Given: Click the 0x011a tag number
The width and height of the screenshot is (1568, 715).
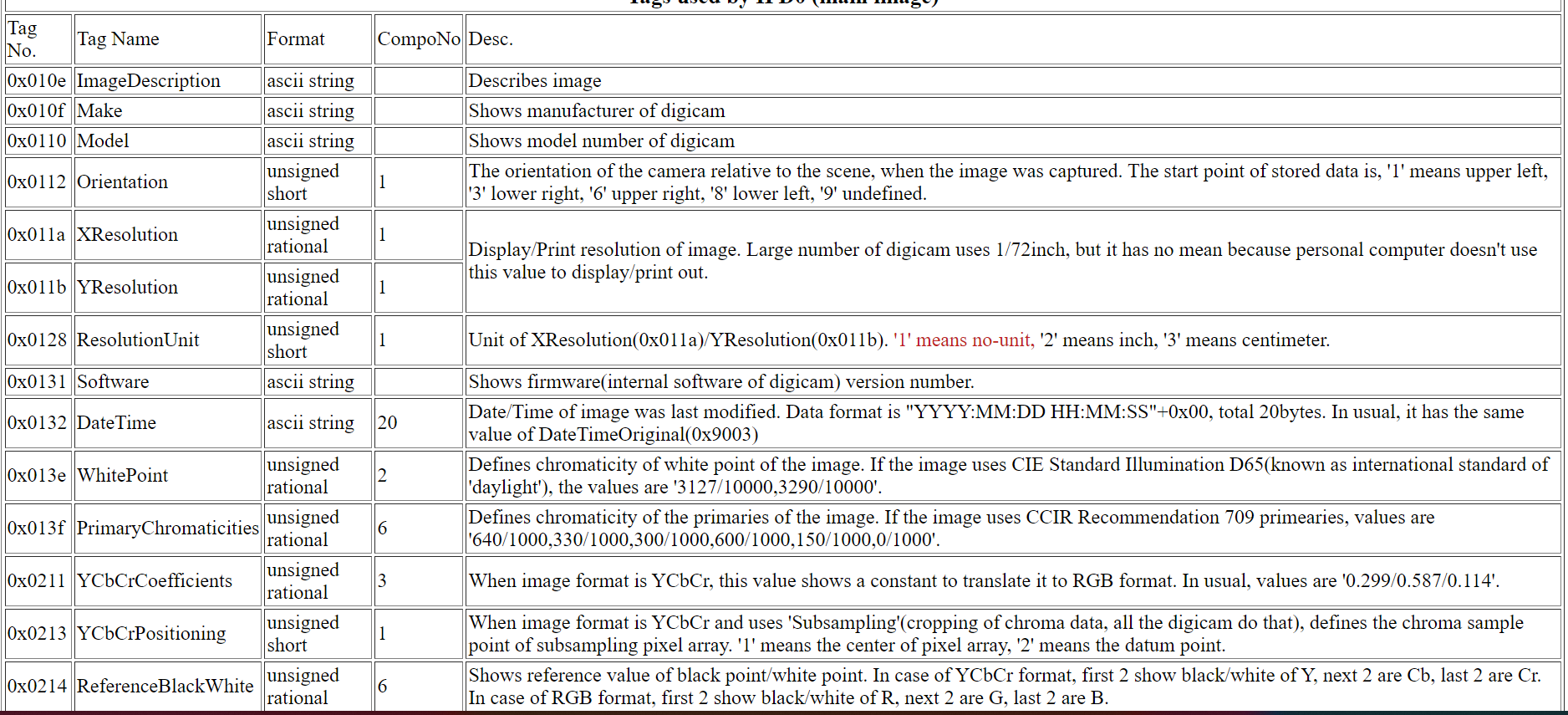Looking at the screenshot, I should [x=37, y=235].
